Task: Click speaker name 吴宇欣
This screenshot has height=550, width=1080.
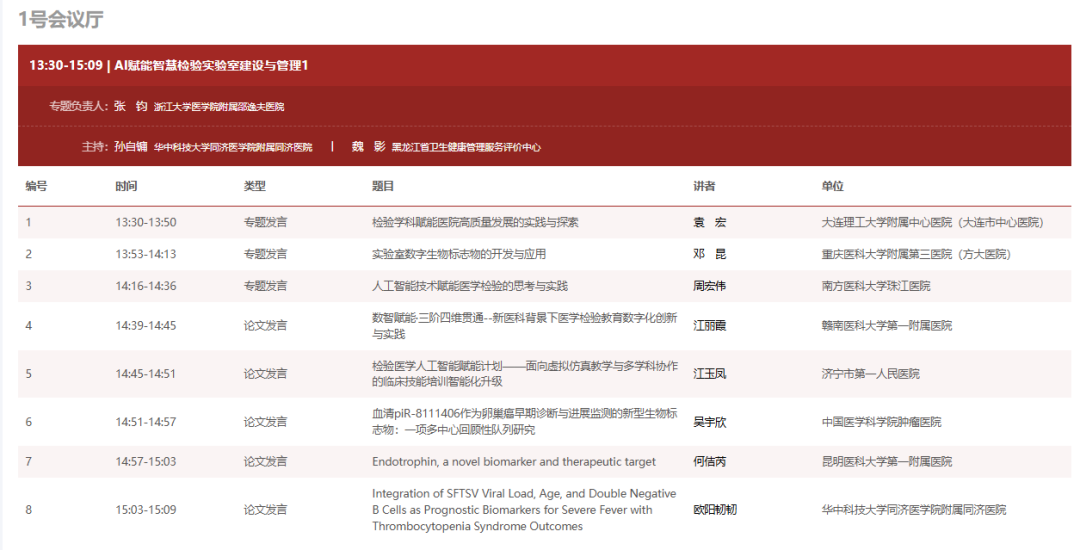Action: (x=709, y=422)
